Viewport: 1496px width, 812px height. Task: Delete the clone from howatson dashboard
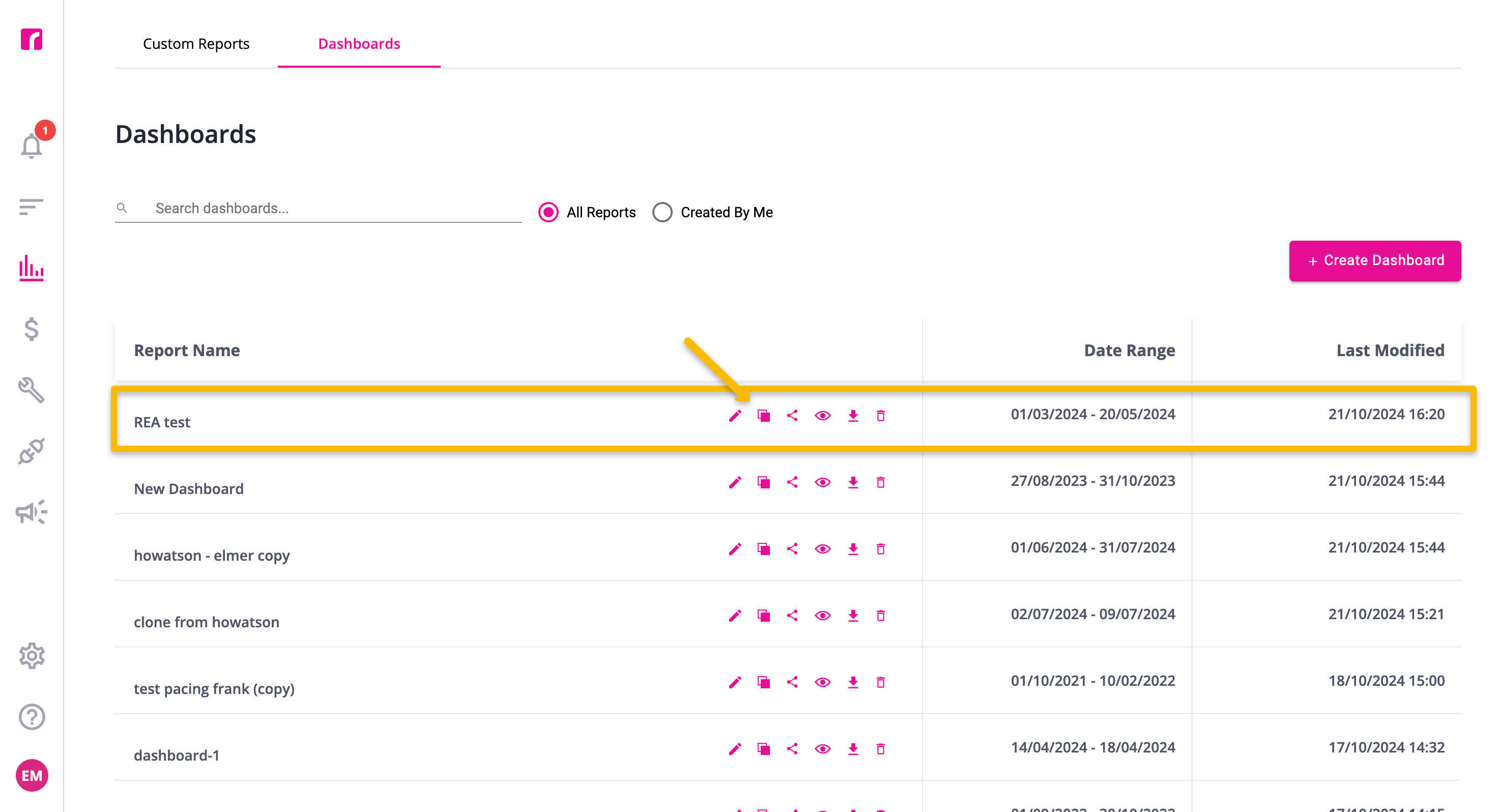(880, 616)
